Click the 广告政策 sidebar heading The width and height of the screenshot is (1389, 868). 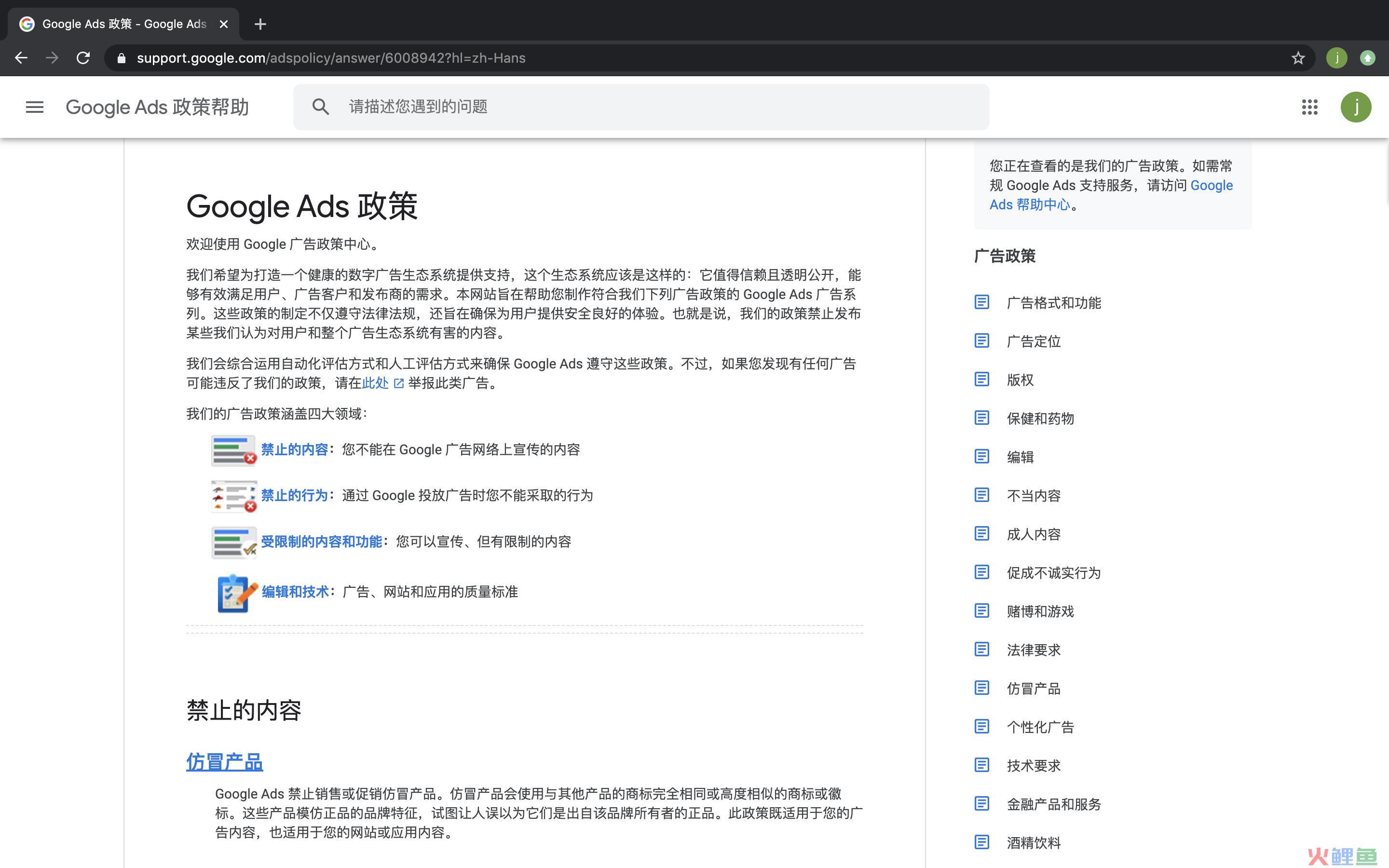(1005, 256)
